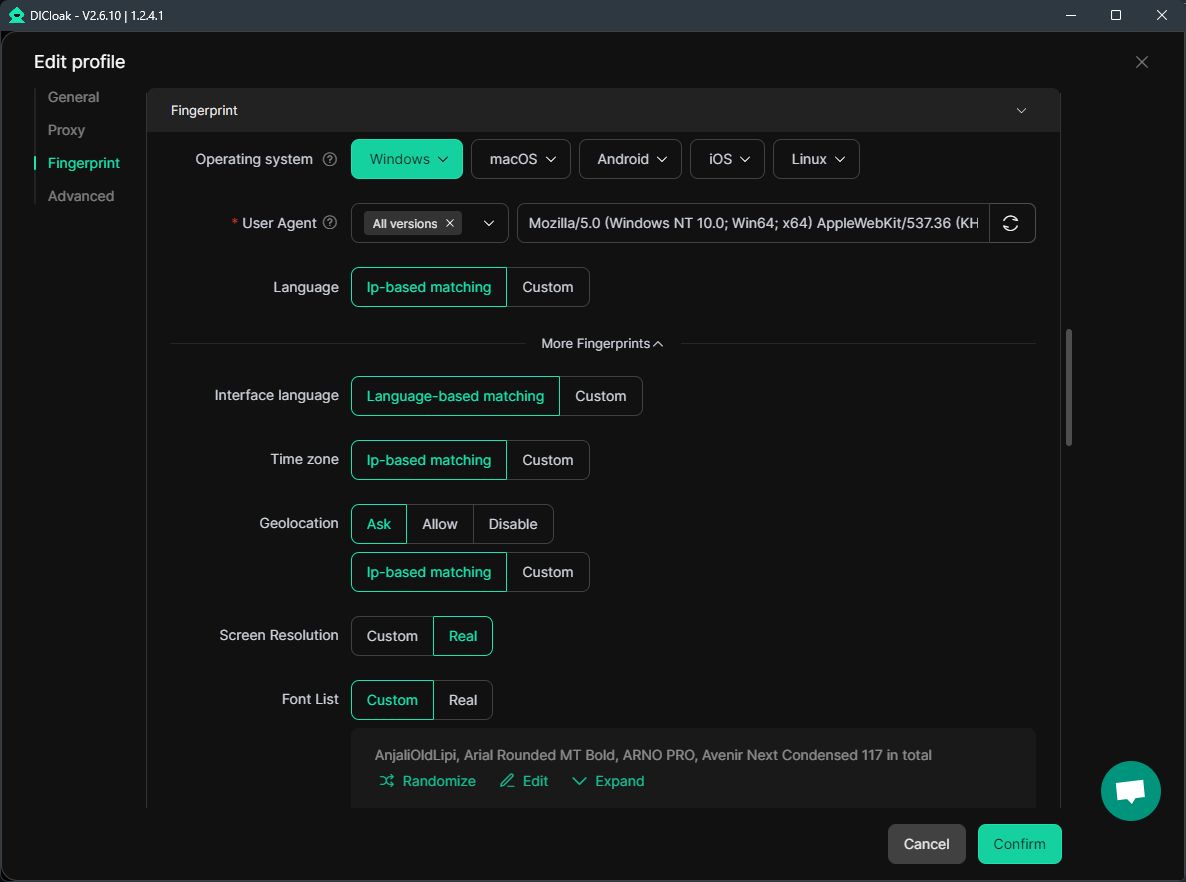Viewport: 1186px width, 882px height.
Task: Remove the All versions tag
Action: click(450, 223)
